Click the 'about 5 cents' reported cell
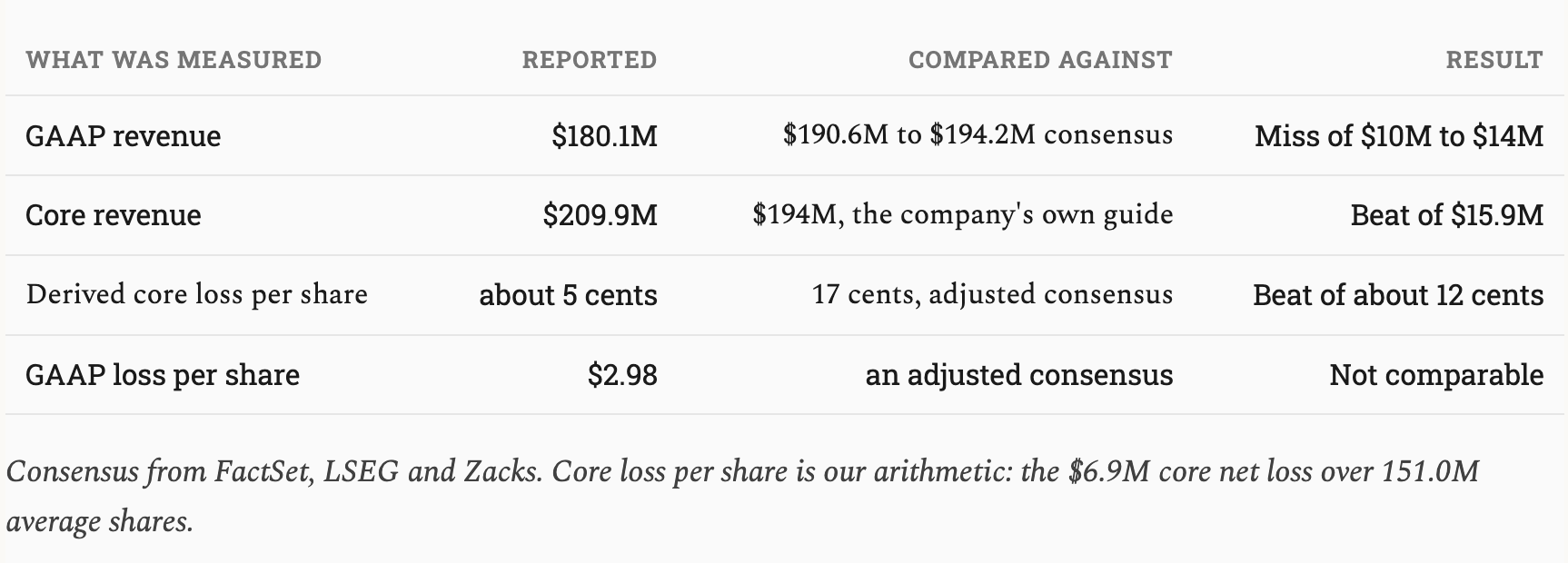The image size is (1568, 563). [x=568, y=295]
